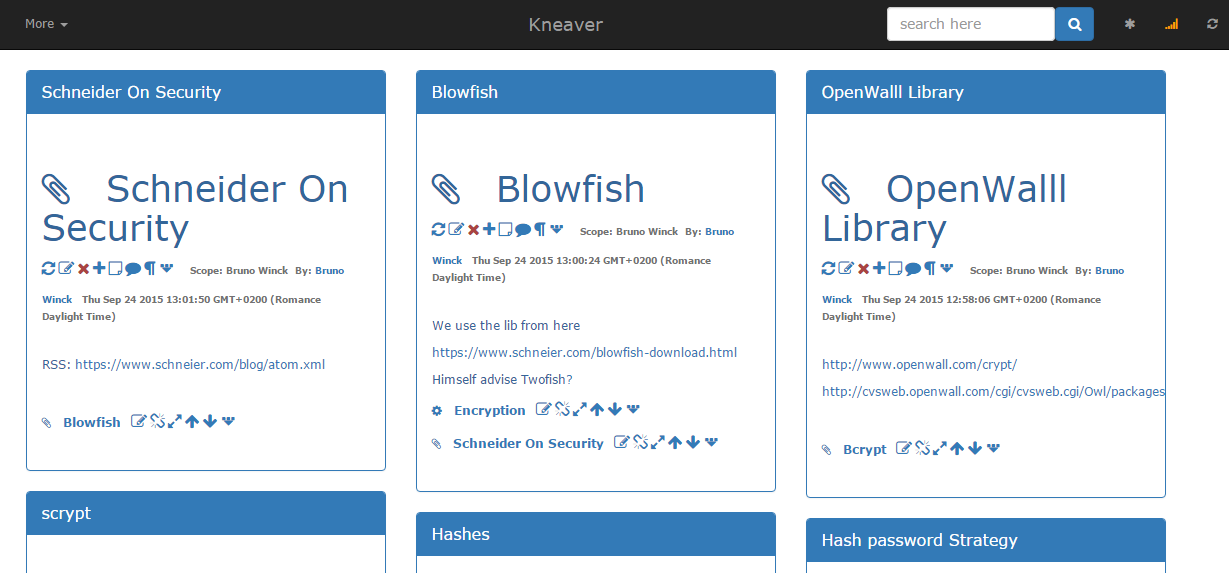1229x573 pixels.
Task: Unlink the Encryption relation
Action: pos(562,409)
